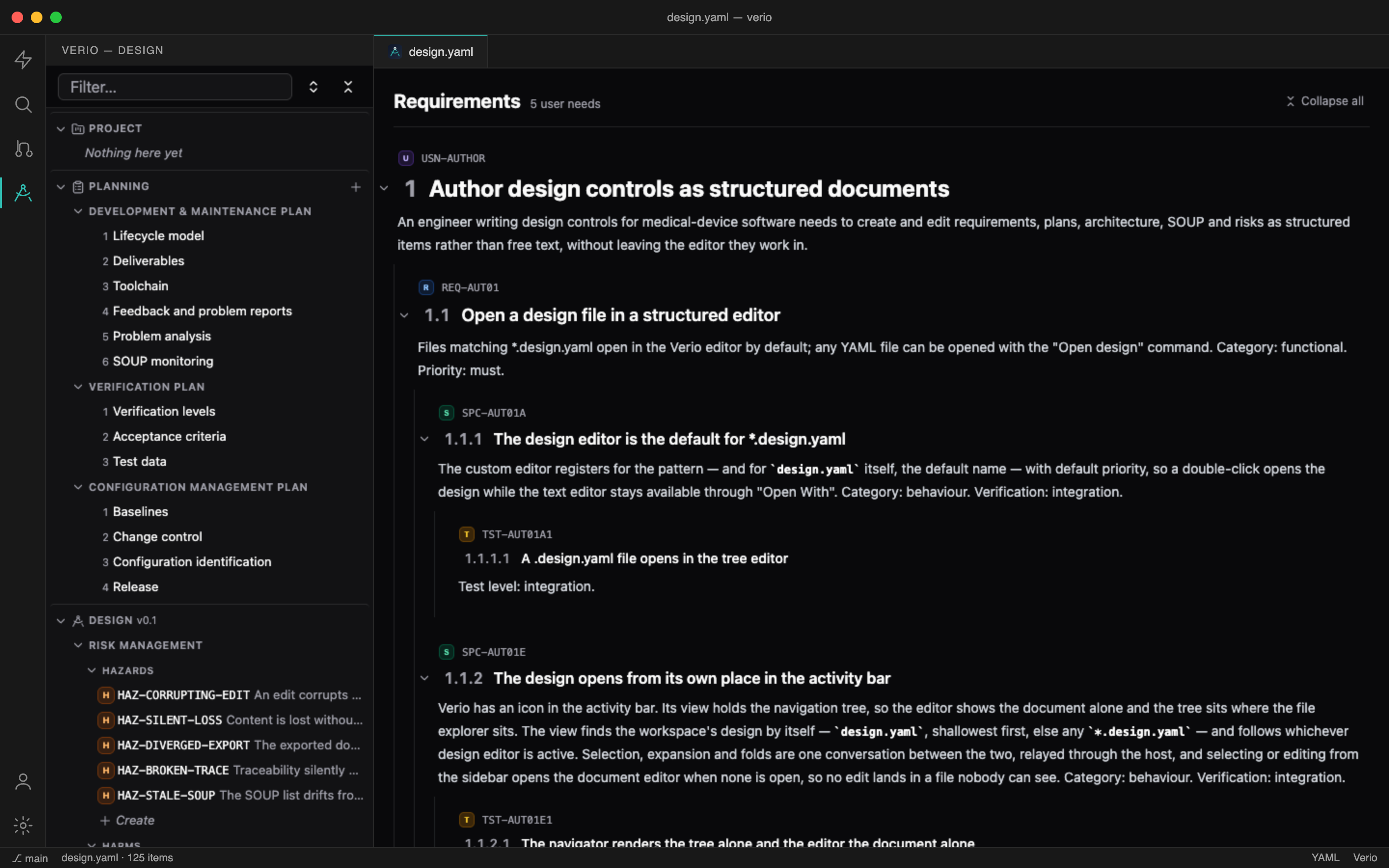This screenshot has height=868, width=1389.
Task: Collapse spec 1.1.1 design editor default
Action: (x=424, y=439)
